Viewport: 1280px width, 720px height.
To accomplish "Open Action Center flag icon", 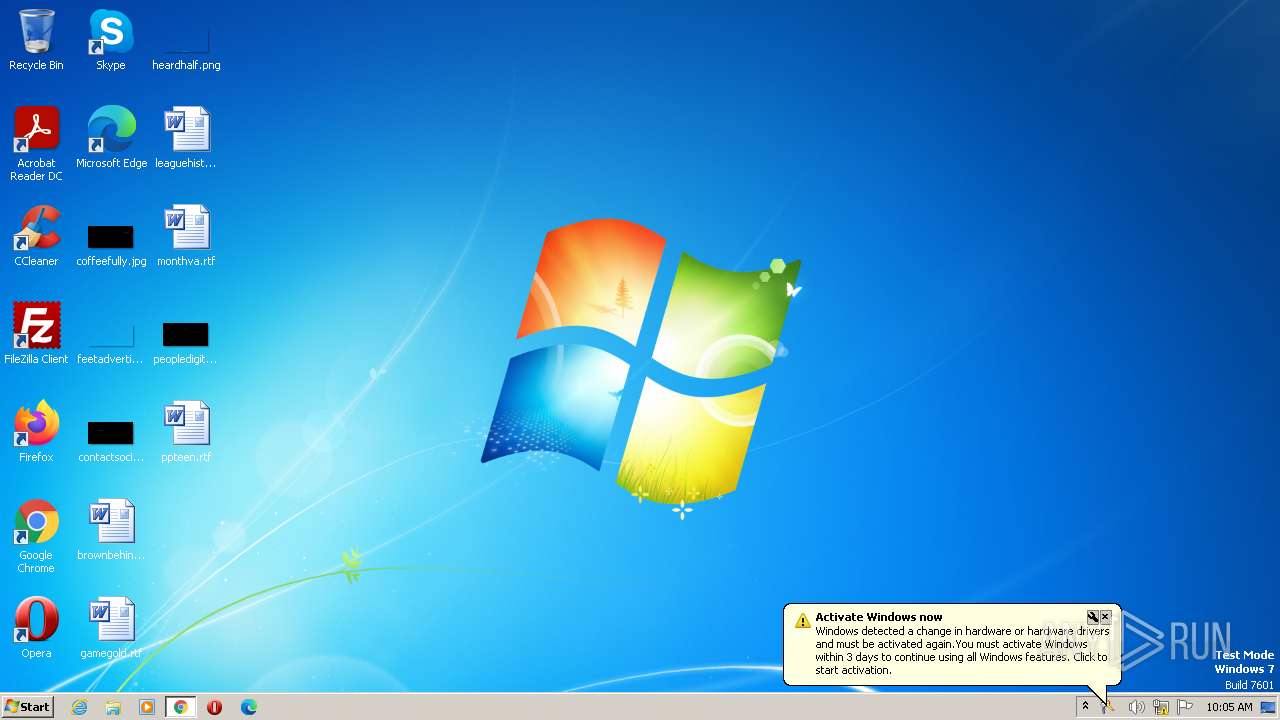I will pos(1185,707).
